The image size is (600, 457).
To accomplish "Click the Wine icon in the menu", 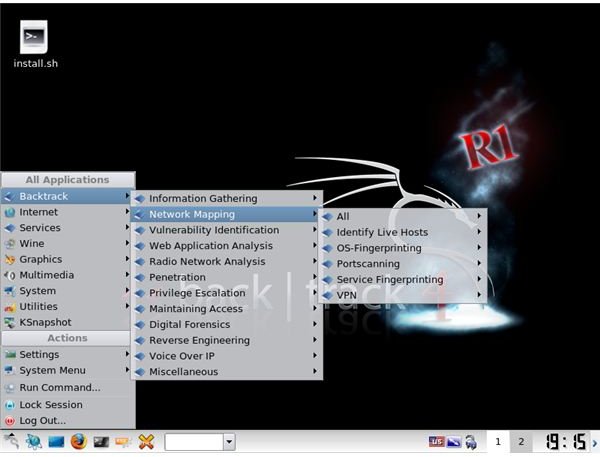I will (10, 244).
